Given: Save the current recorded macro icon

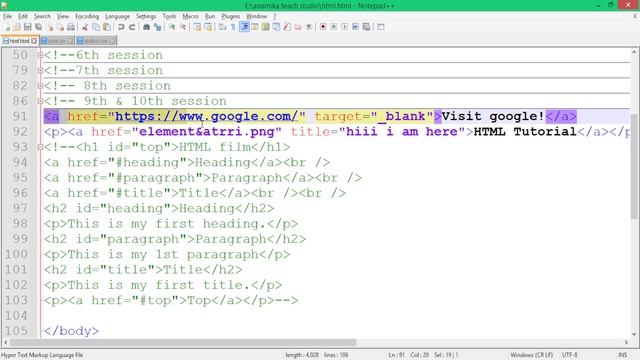Looking at the screenshot, I should pyautogui.click(x=367, y=27).
